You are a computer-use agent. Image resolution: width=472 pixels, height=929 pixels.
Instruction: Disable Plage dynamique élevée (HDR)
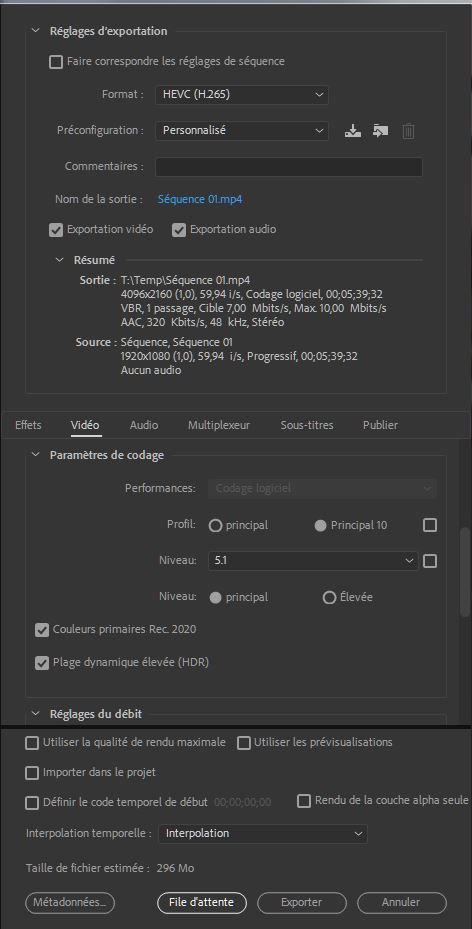[41, 662]
